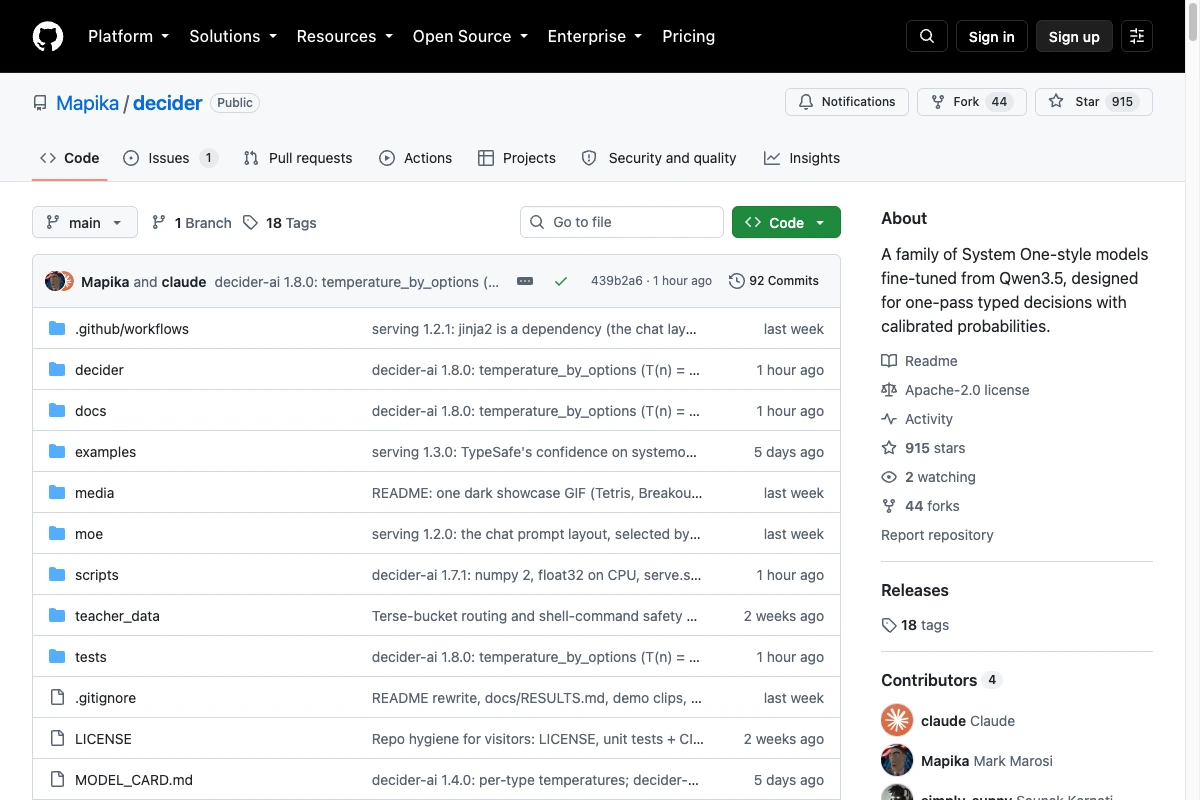Open the 18 Tags link near branch selector
1200x800 pixels.
(280, 223)
